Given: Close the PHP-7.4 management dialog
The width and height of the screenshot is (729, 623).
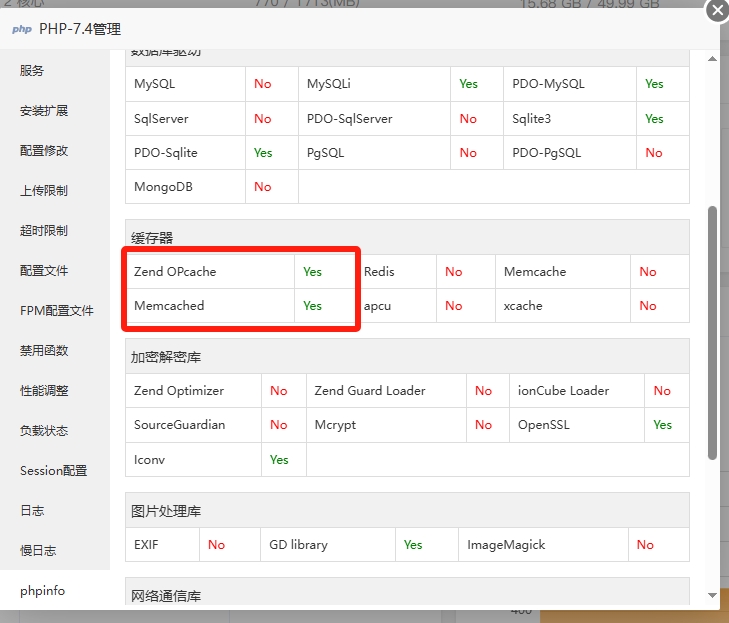Looking at the screenshot, I should [717, 10].
